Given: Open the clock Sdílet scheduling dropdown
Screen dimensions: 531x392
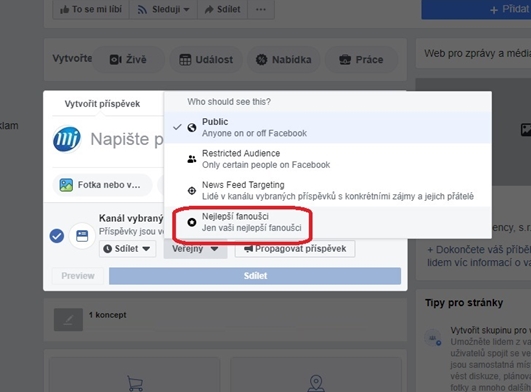Looking at the screenshot, I should tap(127, 249).
